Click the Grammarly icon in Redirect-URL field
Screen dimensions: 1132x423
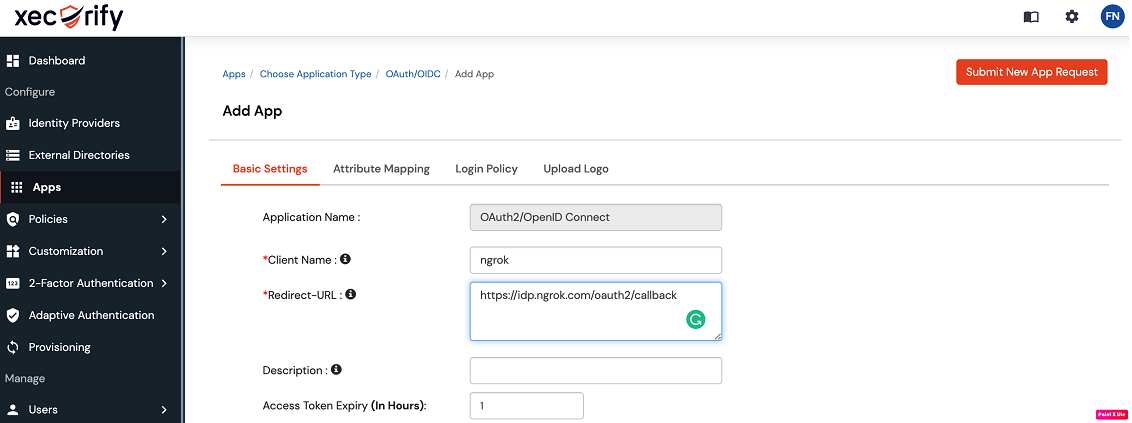click(x=695, y=320)
